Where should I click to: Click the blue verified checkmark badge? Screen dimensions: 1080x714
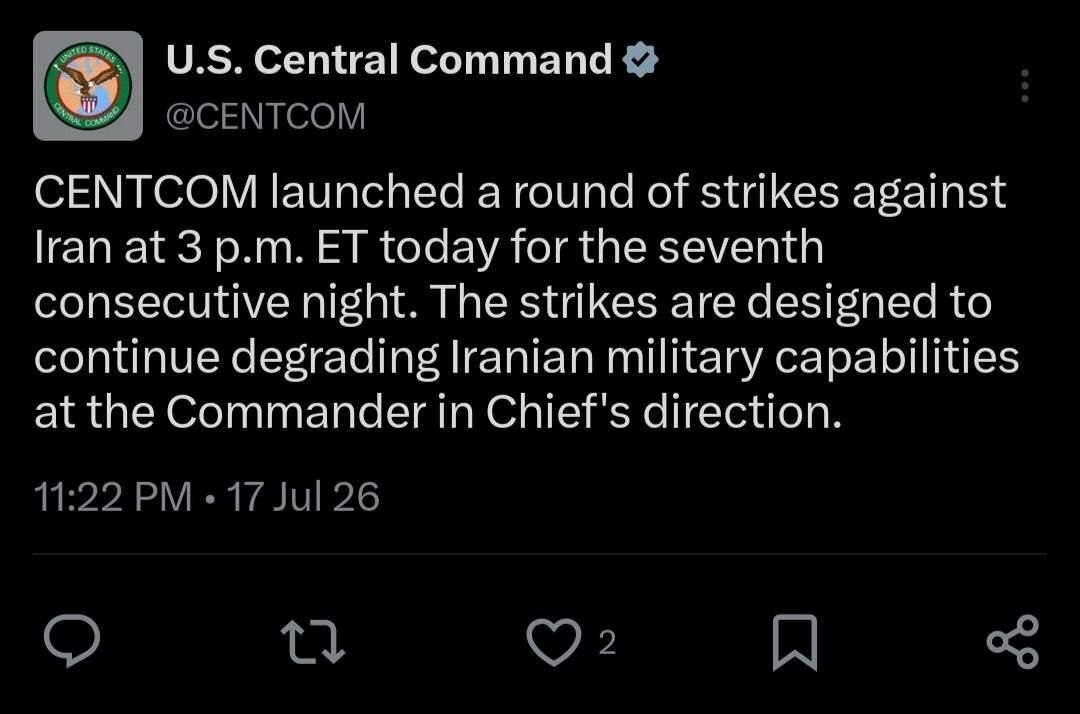point(641,59)
